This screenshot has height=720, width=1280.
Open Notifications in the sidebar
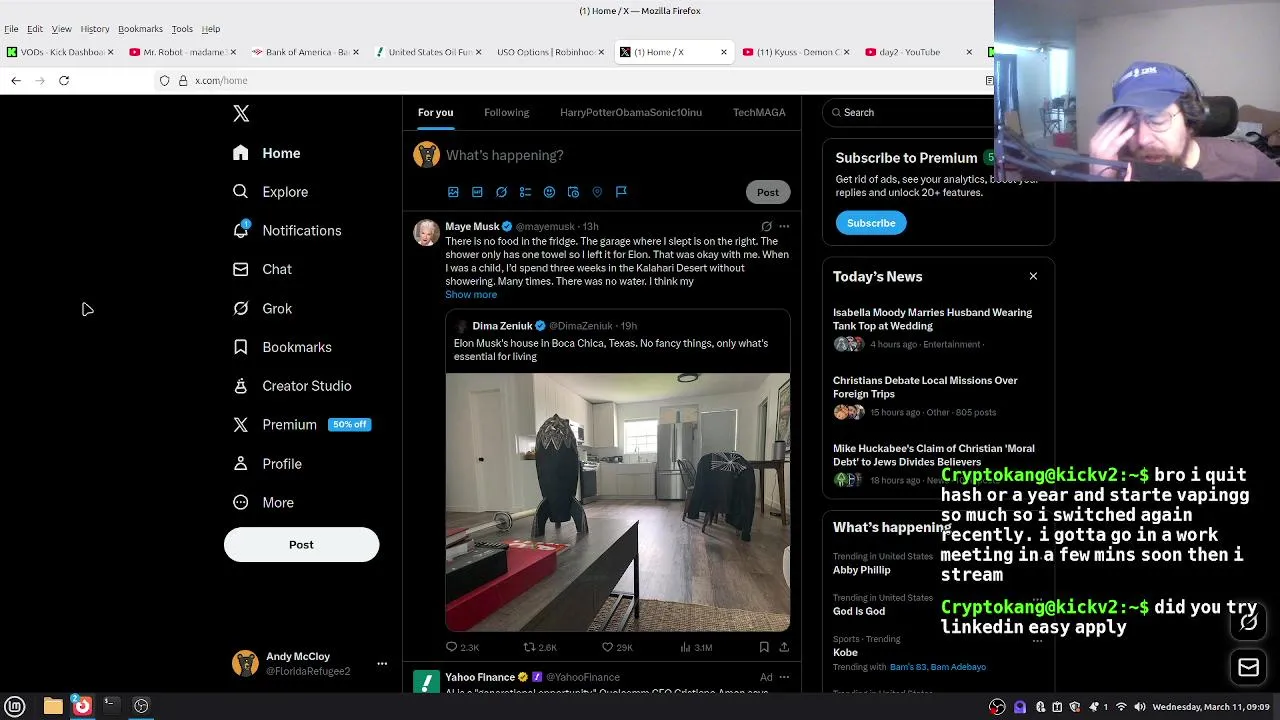[287, 231]
